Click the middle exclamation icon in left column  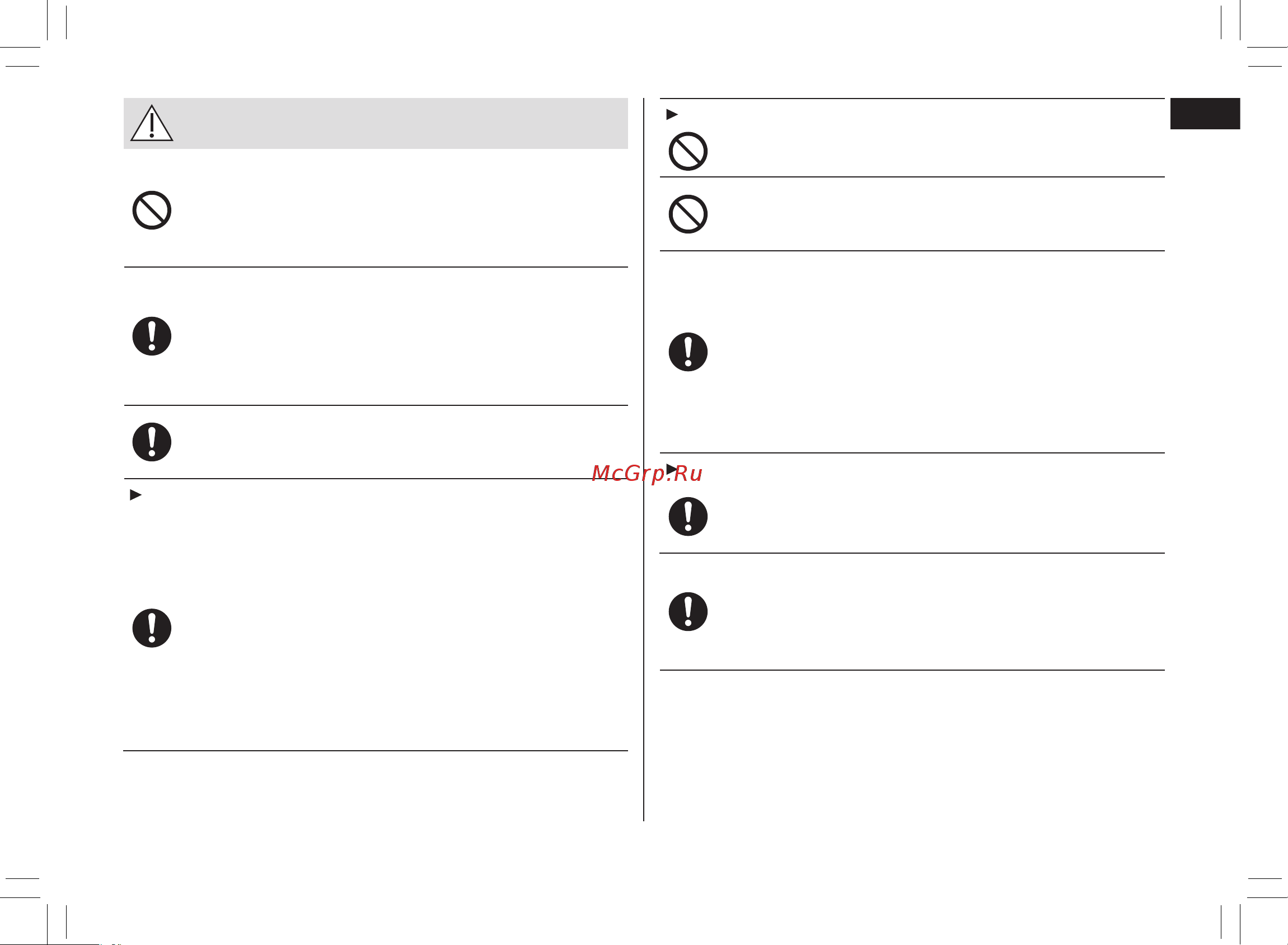point(152,442)
